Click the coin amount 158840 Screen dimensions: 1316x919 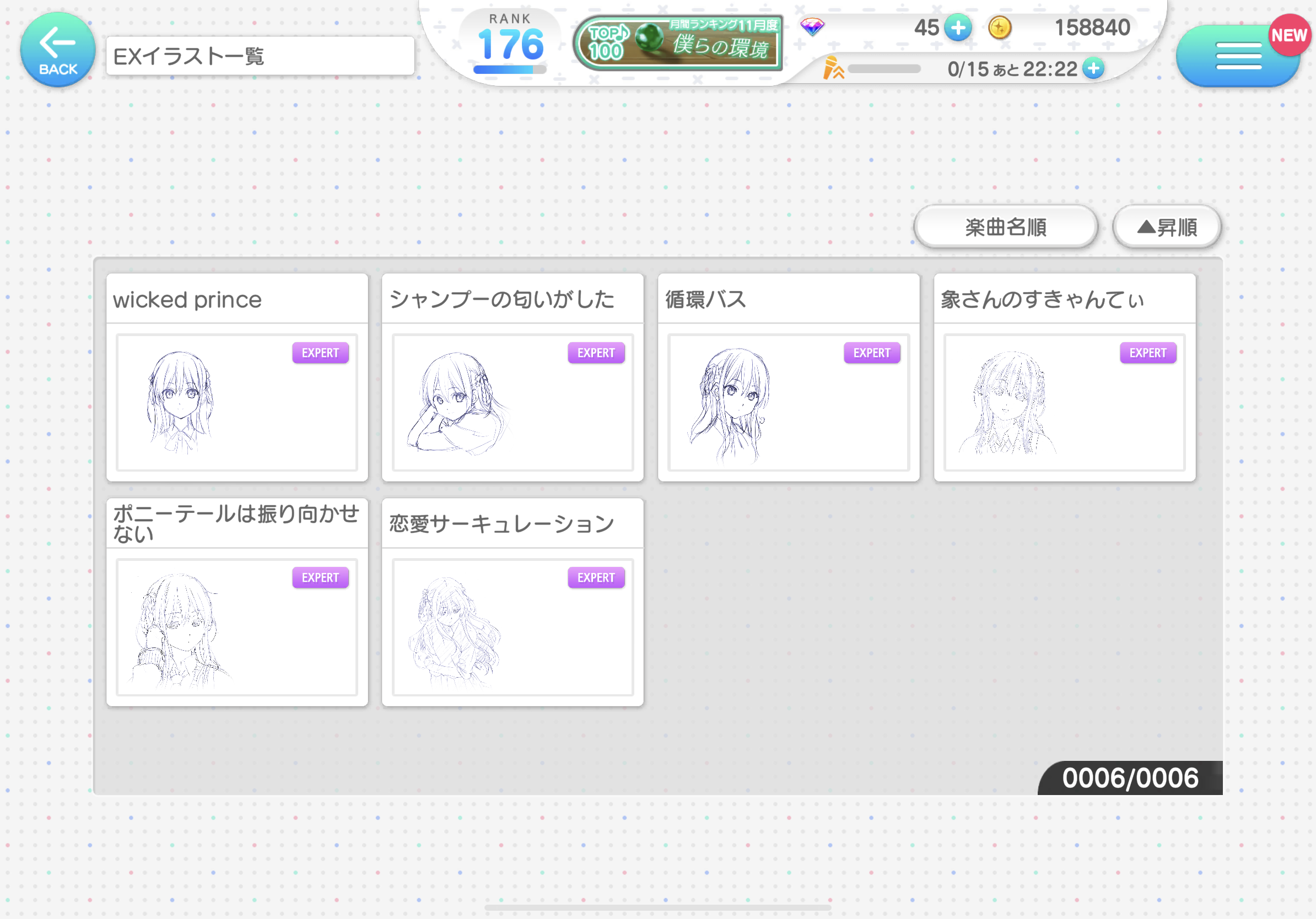coord(1092,28)
